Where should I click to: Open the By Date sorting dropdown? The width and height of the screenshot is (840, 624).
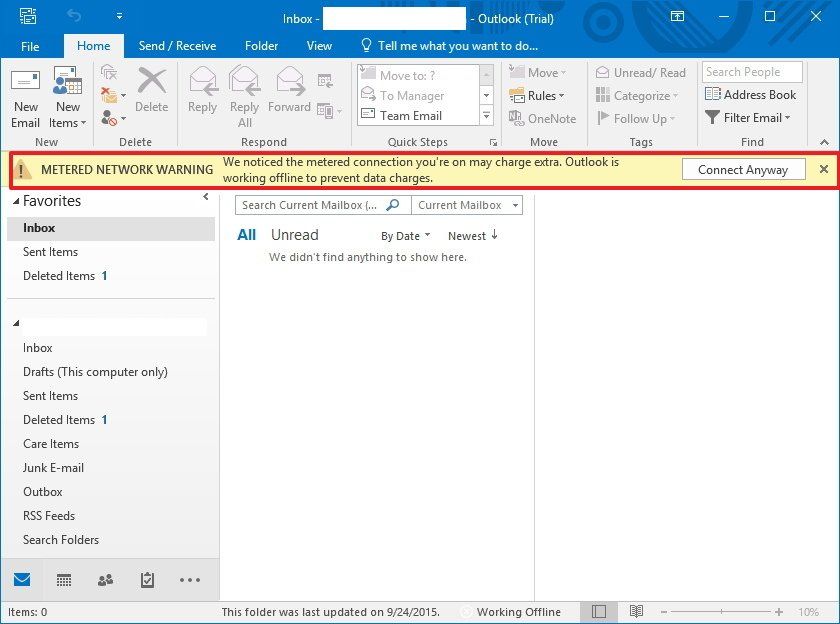click(x=404, y=235)
